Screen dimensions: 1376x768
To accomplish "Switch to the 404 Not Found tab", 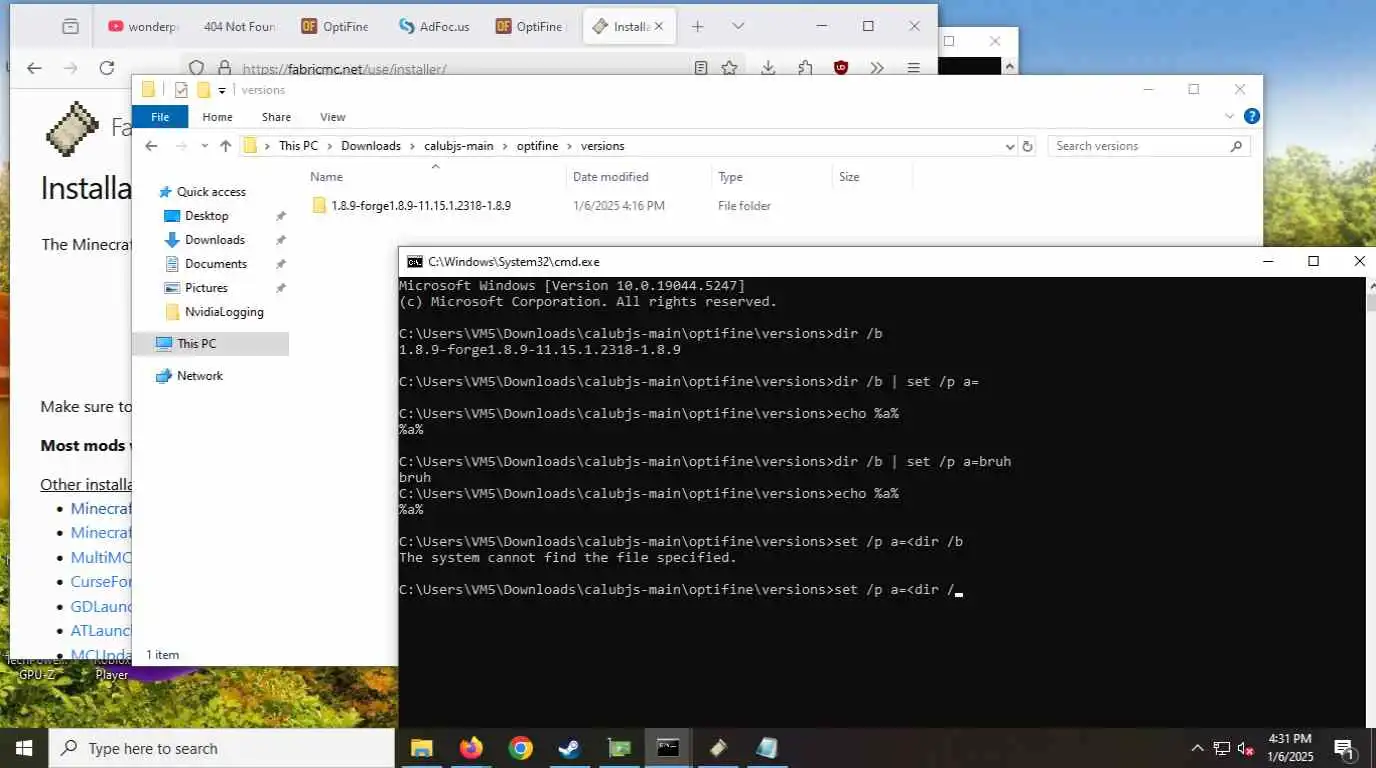I will point(238,27).
